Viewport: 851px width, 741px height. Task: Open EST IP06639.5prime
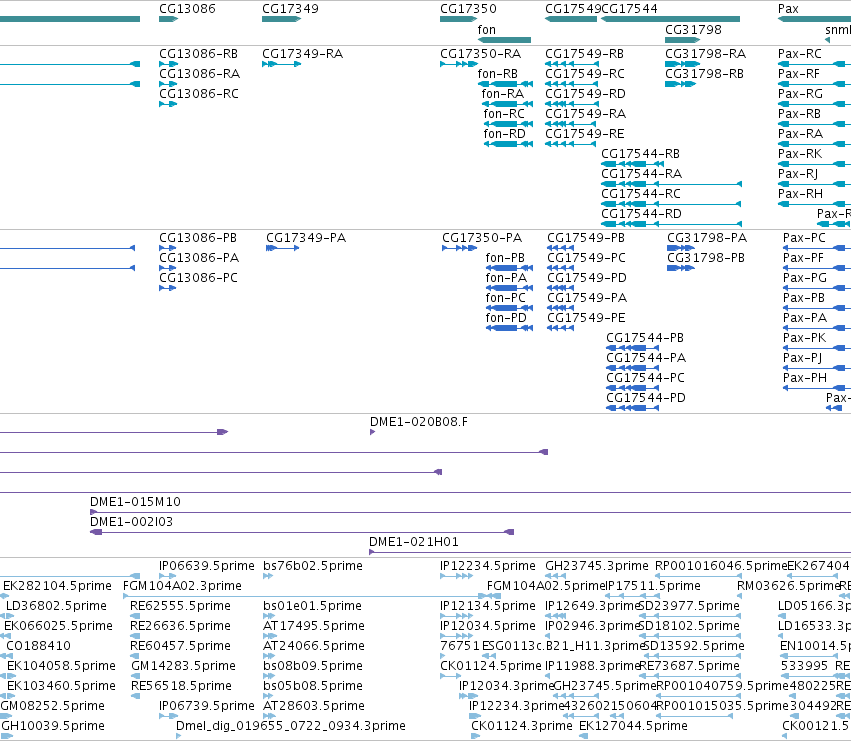point(207,566)
